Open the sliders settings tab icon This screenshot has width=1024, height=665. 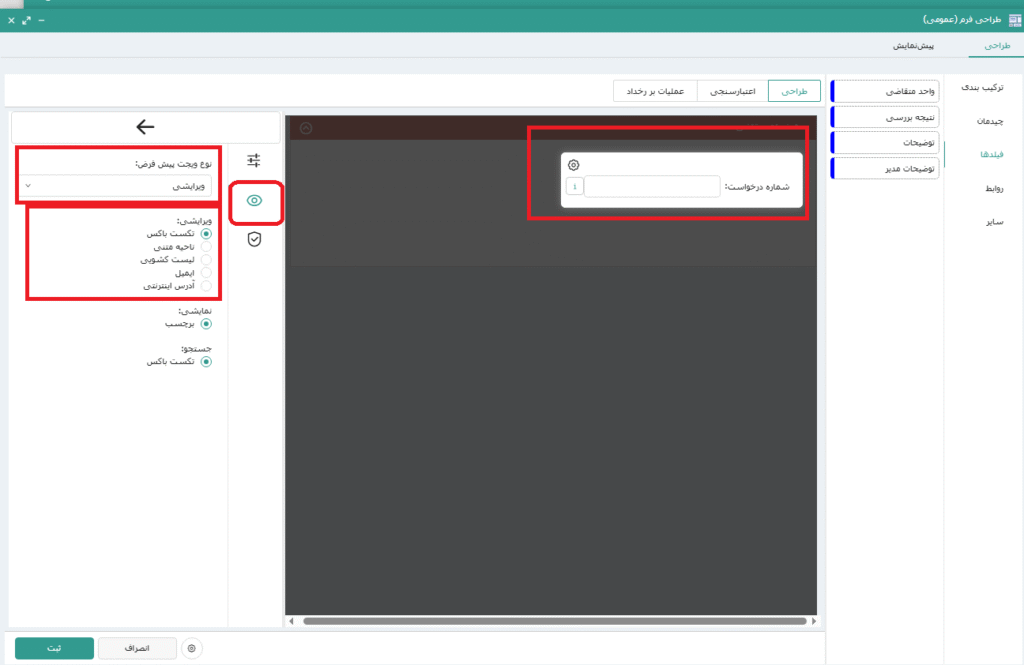pyautogui.click(x=254, y=160)
